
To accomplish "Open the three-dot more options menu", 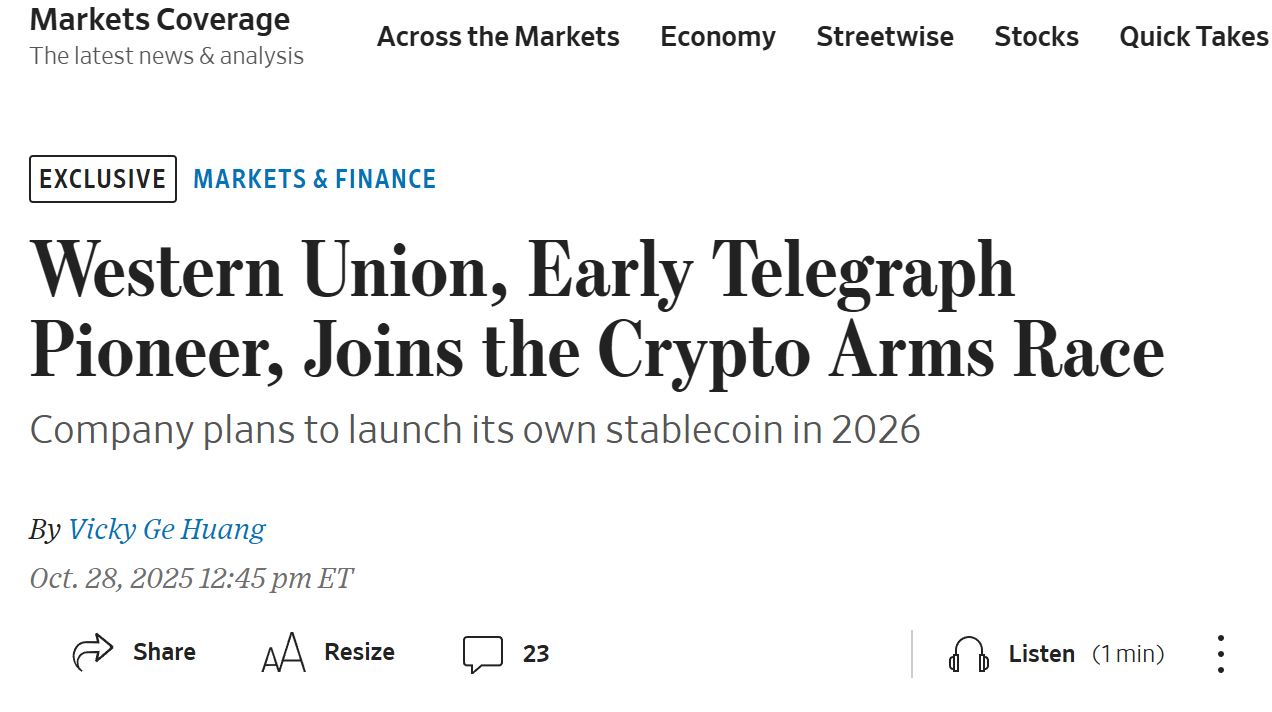I will pyautogui.click(x=1220, y=654).
